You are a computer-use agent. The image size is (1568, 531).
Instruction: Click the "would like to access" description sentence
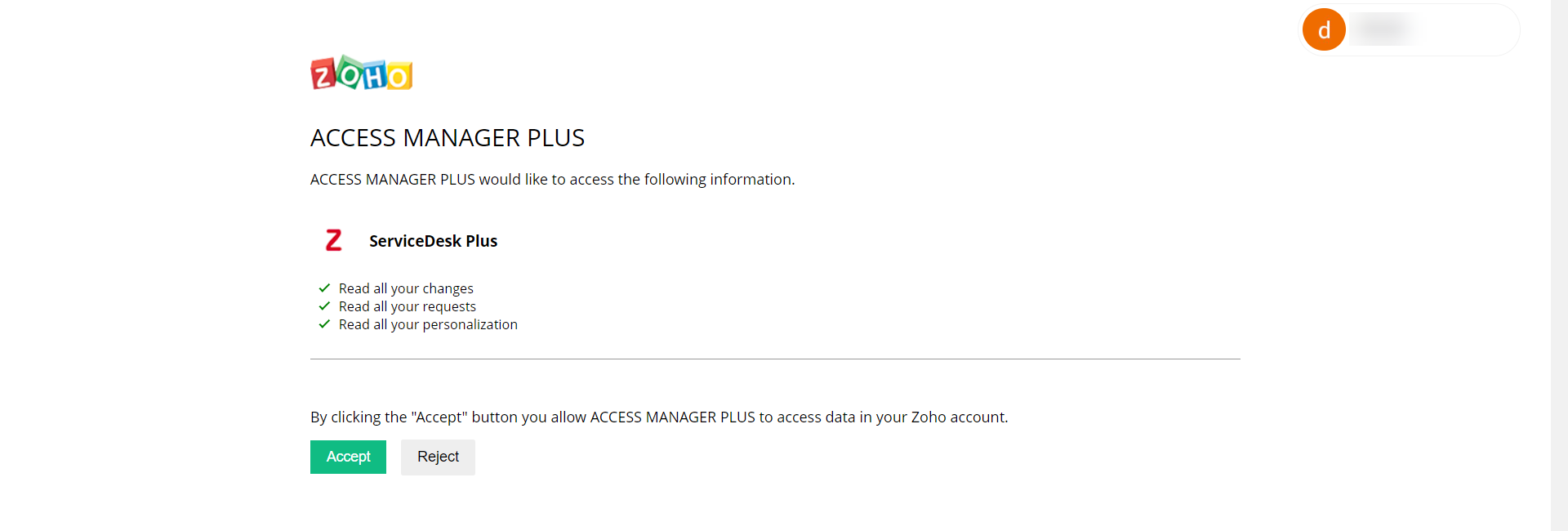pos(552,180)
